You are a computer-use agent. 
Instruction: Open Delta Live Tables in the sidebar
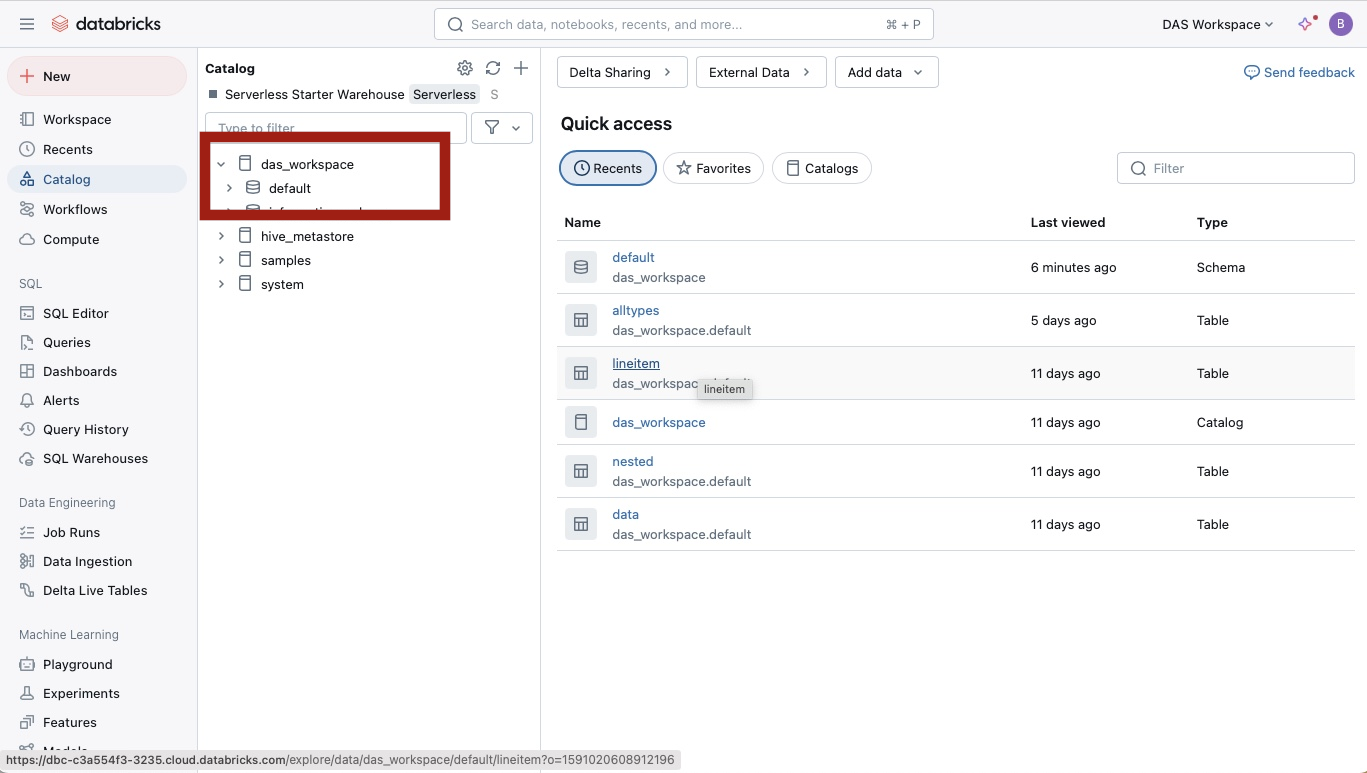click(97, 590)
